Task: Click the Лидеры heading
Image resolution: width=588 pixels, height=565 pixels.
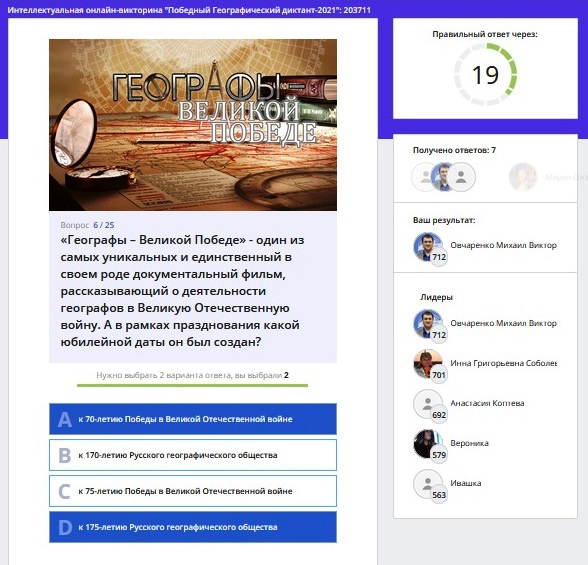Action: 436,297
